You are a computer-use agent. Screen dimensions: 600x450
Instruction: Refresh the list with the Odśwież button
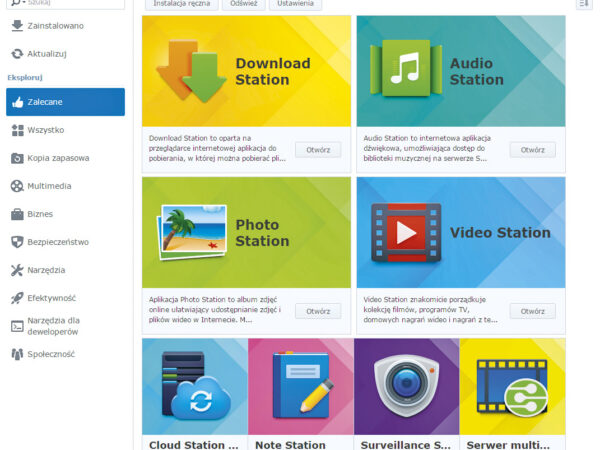point(242,4)
